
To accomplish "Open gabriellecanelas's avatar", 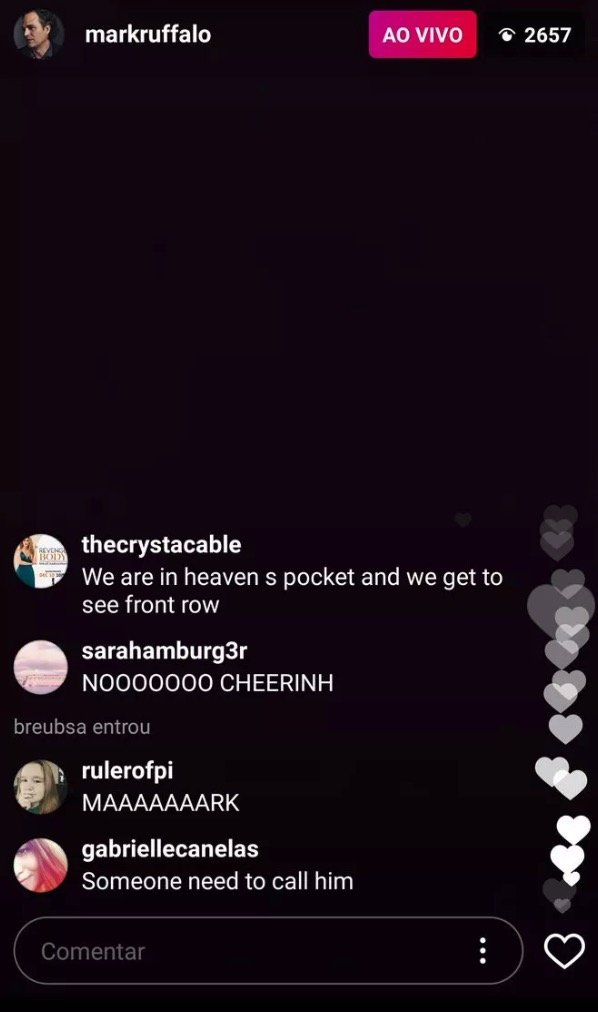I will point(41,865).
